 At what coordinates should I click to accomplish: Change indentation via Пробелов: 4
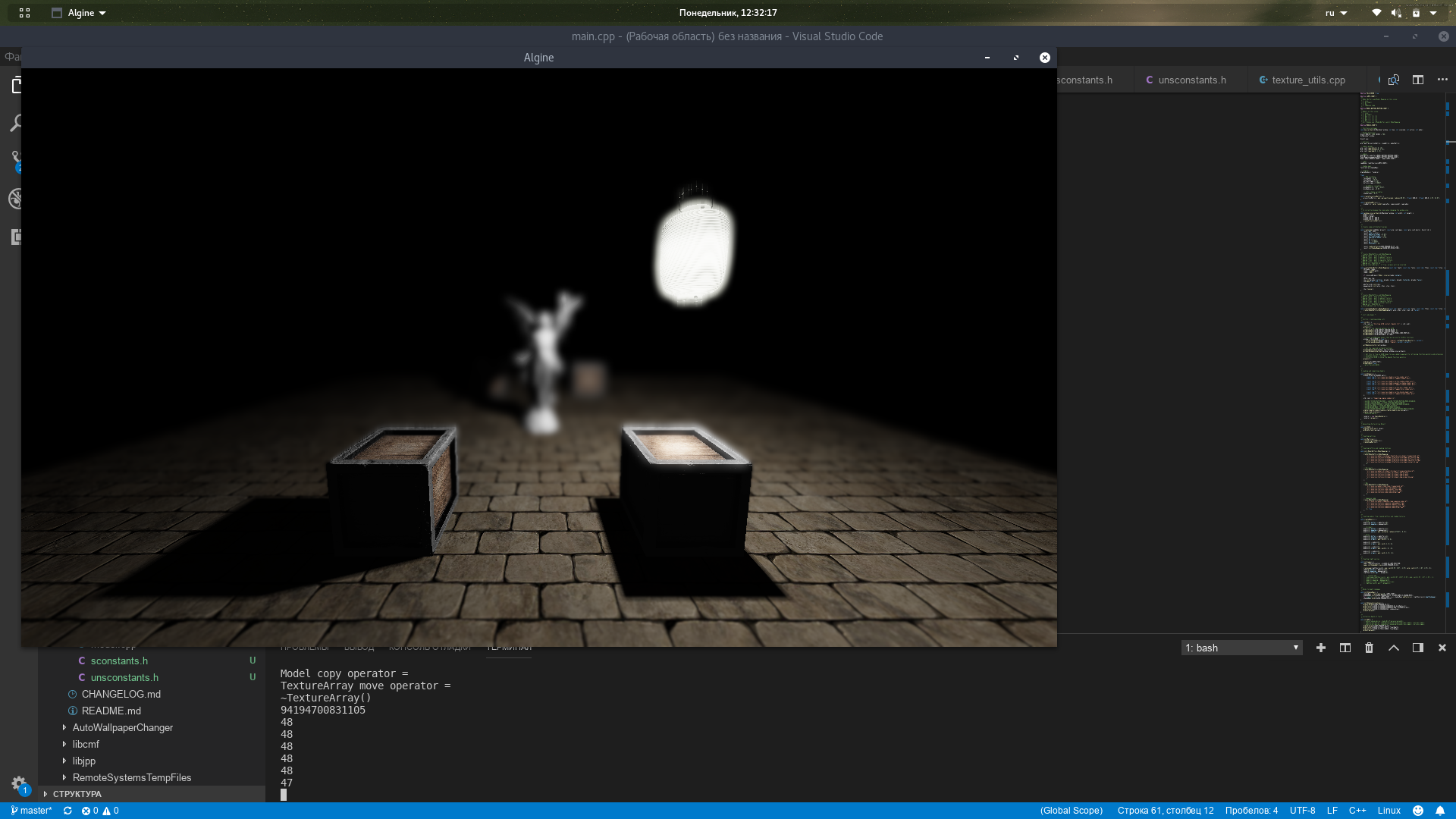pos(1251,811)
